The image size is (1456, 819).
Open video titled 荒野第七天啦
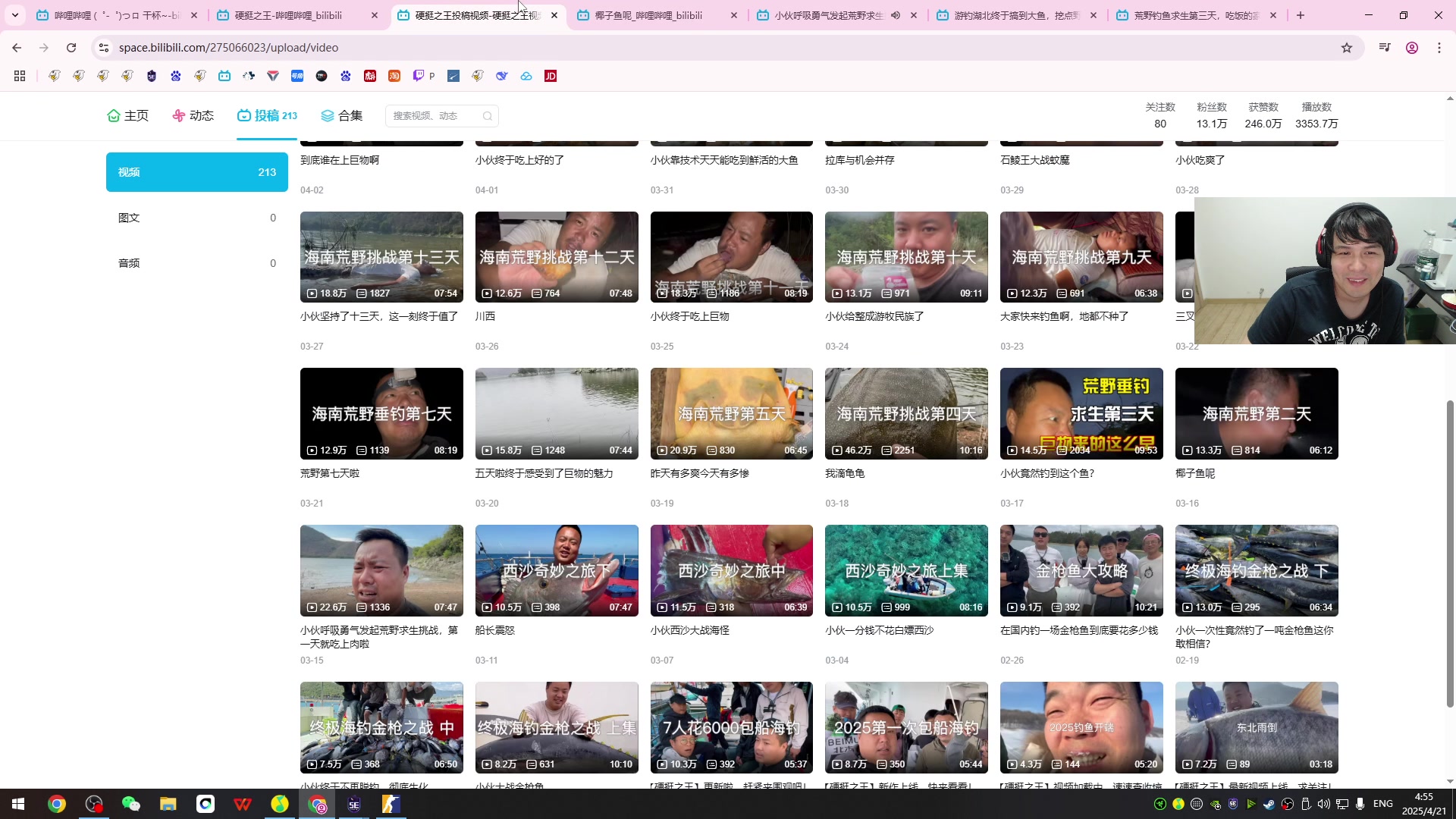pyautogui.click(x=330, y=473)
